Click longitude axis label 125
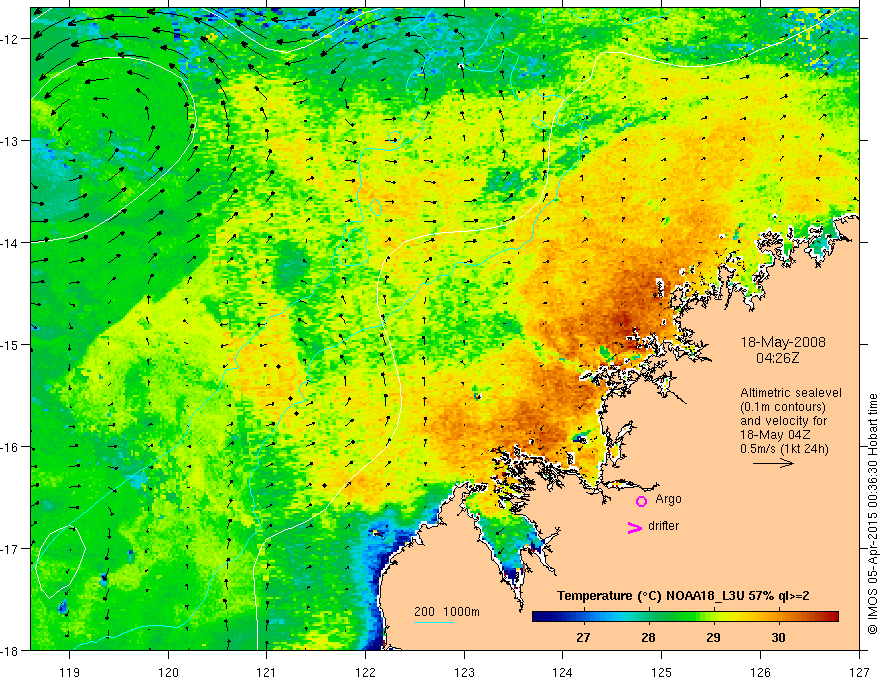 click(x=662, y=673)
